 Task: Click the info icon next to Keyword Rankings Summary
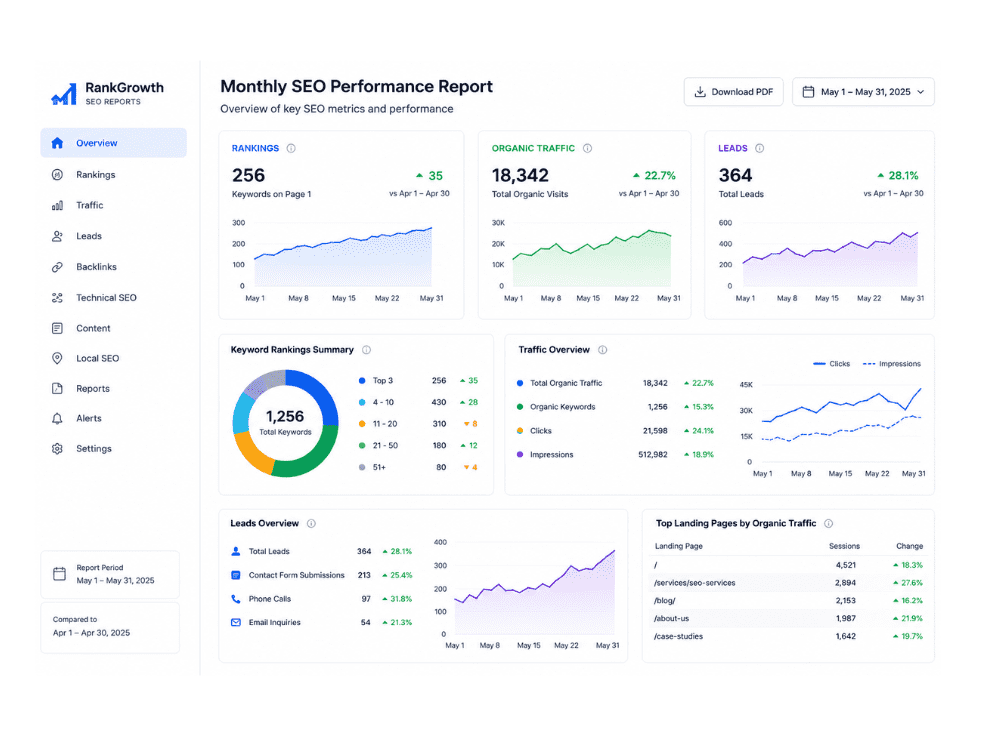tap(367, 350)
